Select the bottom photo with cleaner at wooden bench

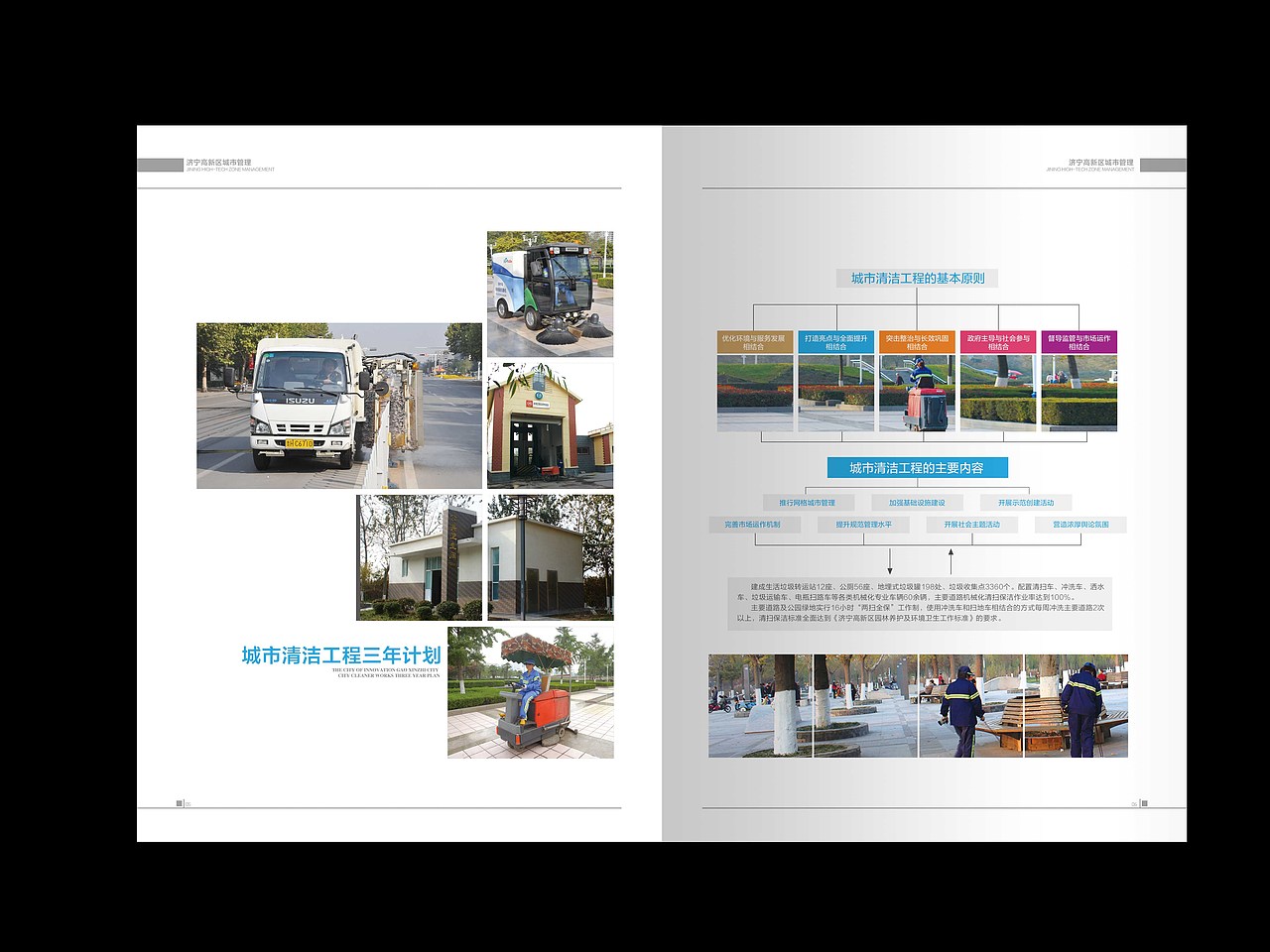click(1077, 706)
